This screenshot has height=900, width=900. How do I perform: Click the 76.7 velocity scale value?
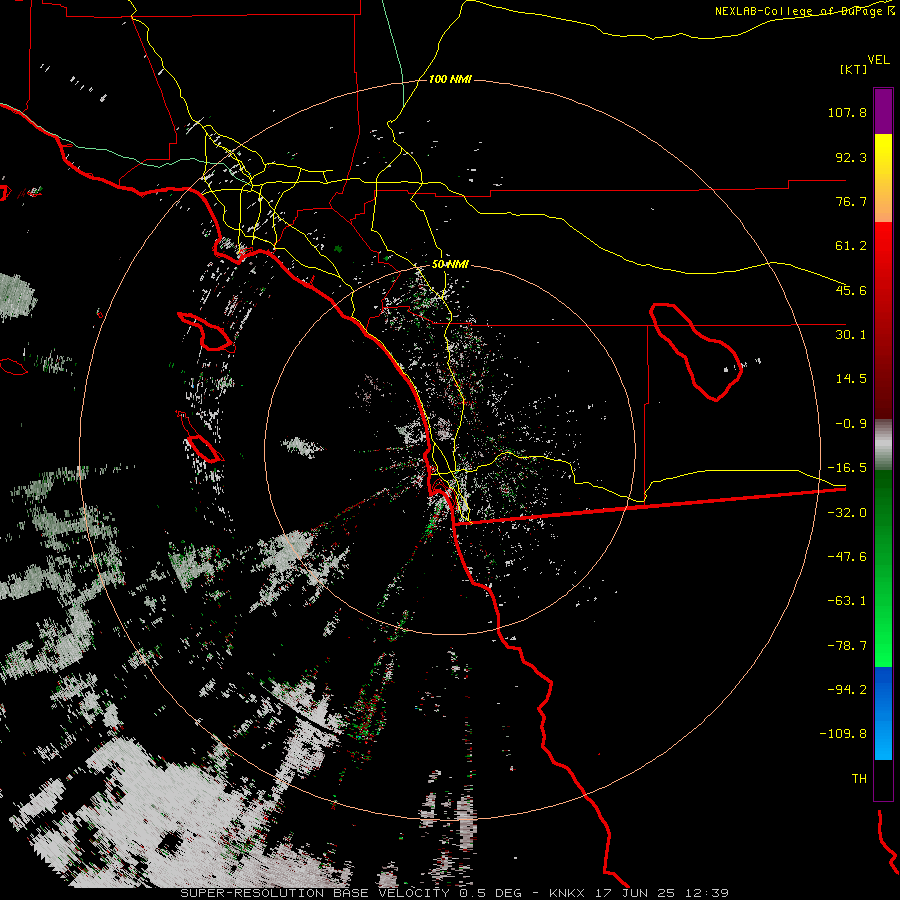[851, 201]
